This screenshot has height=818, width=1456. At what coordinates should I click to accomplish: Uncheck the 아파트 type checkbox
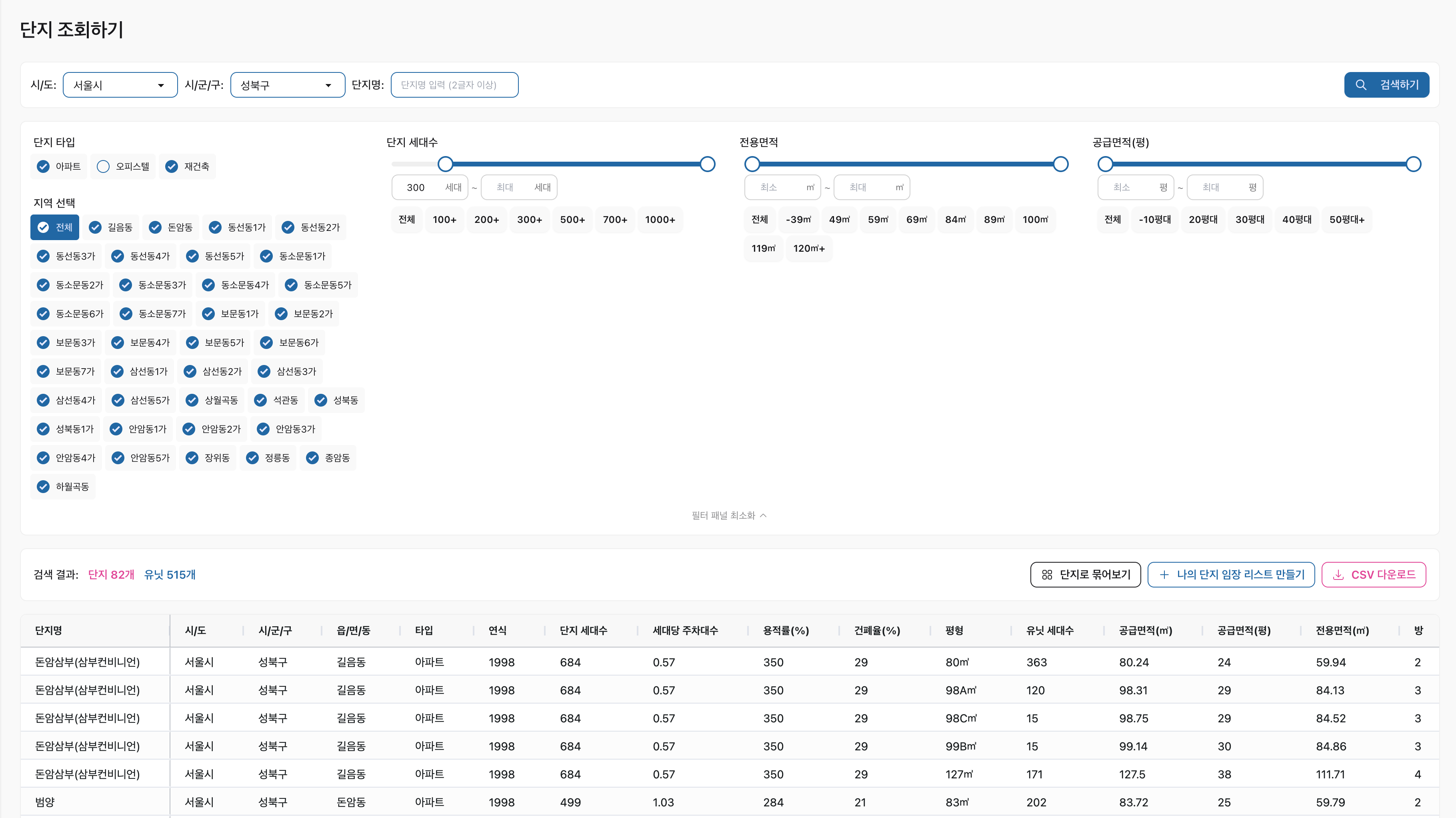tap(44, 166)
